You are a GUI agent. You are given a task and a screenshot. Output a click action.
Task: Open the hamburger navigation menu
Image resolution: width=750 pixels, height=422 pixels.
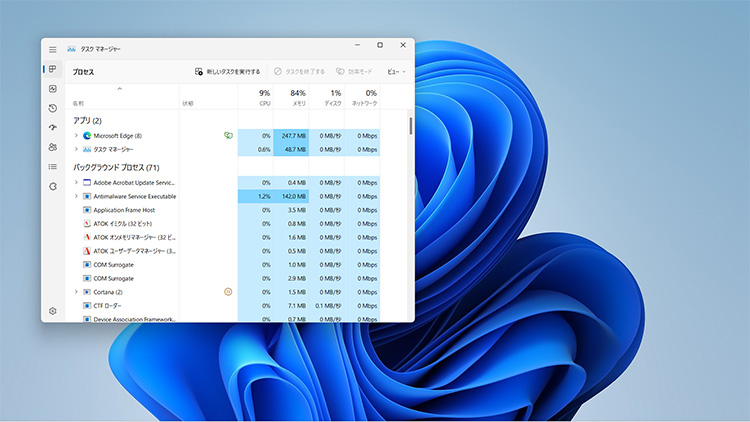(x=53, y=48)
